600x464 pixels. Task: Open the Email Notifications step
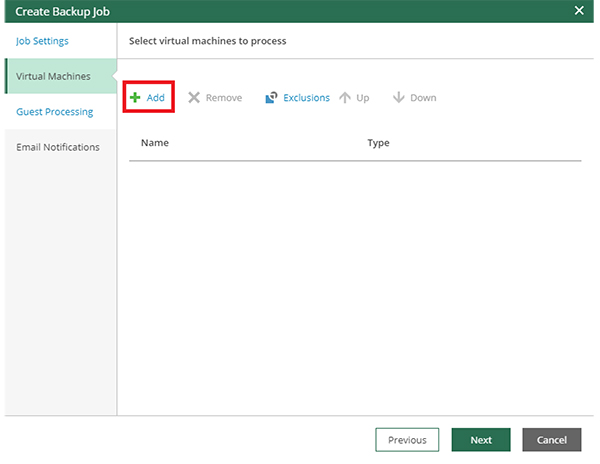pyautogui.click(x=58, y=147)
